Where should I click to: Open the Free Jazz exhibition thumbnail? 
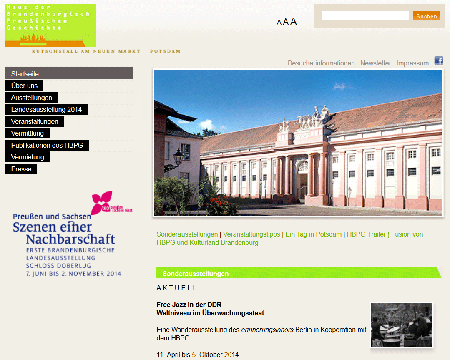(401, 325)
